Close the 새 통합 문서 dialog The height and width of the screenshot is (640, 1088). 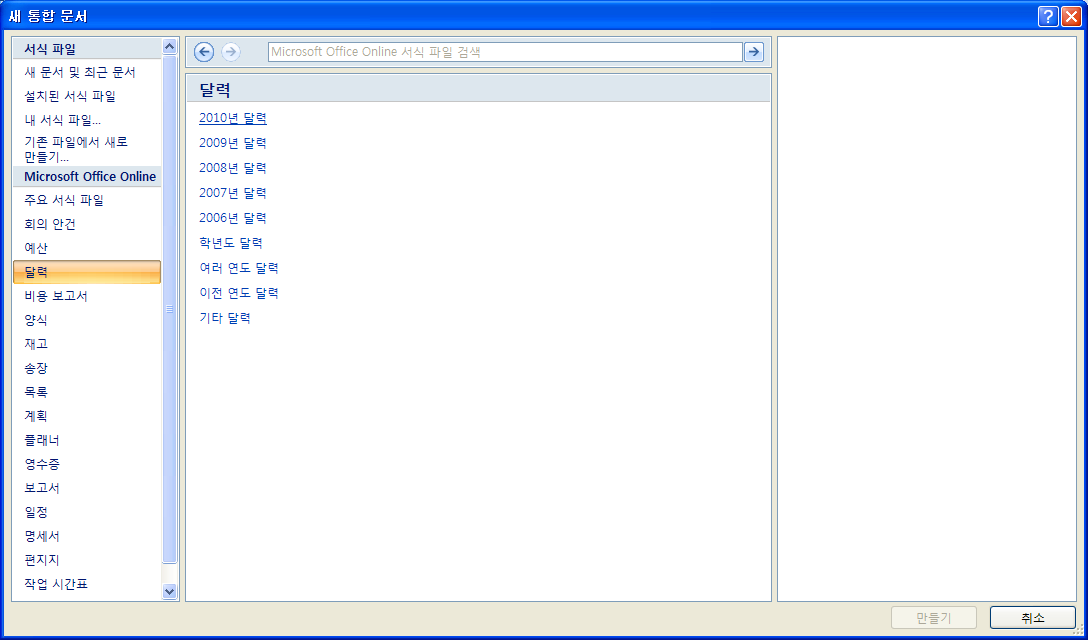[1071, 16]
